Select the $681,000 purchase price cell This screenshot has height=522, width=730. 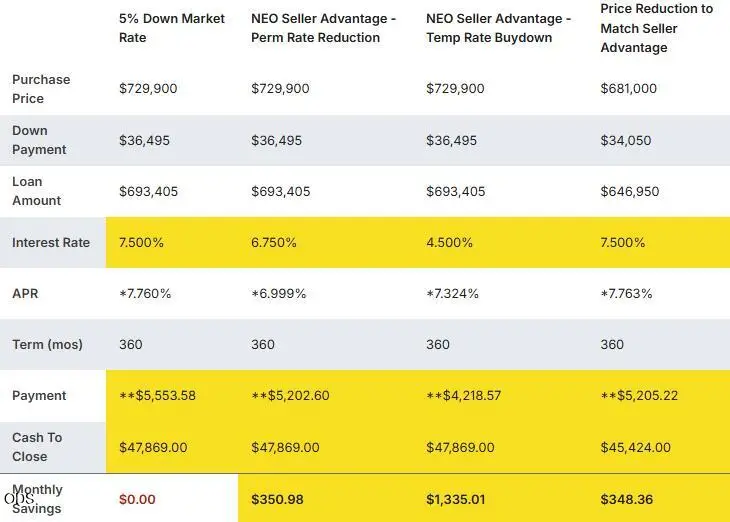click(x=629, y=88)
